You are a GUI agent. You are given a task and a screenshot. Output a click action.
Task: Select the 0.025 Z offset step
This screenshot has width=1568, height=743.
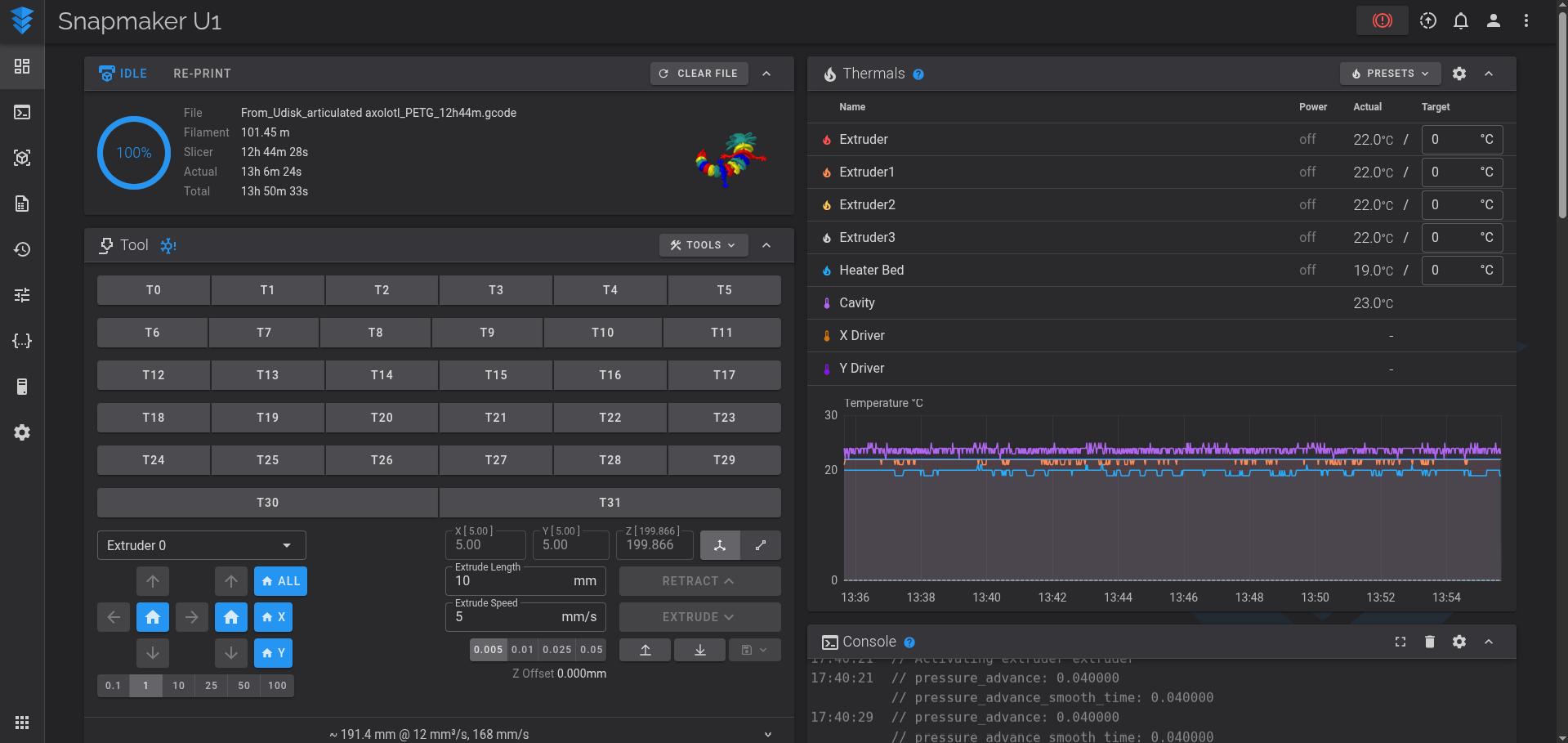[x=556, y=650]
